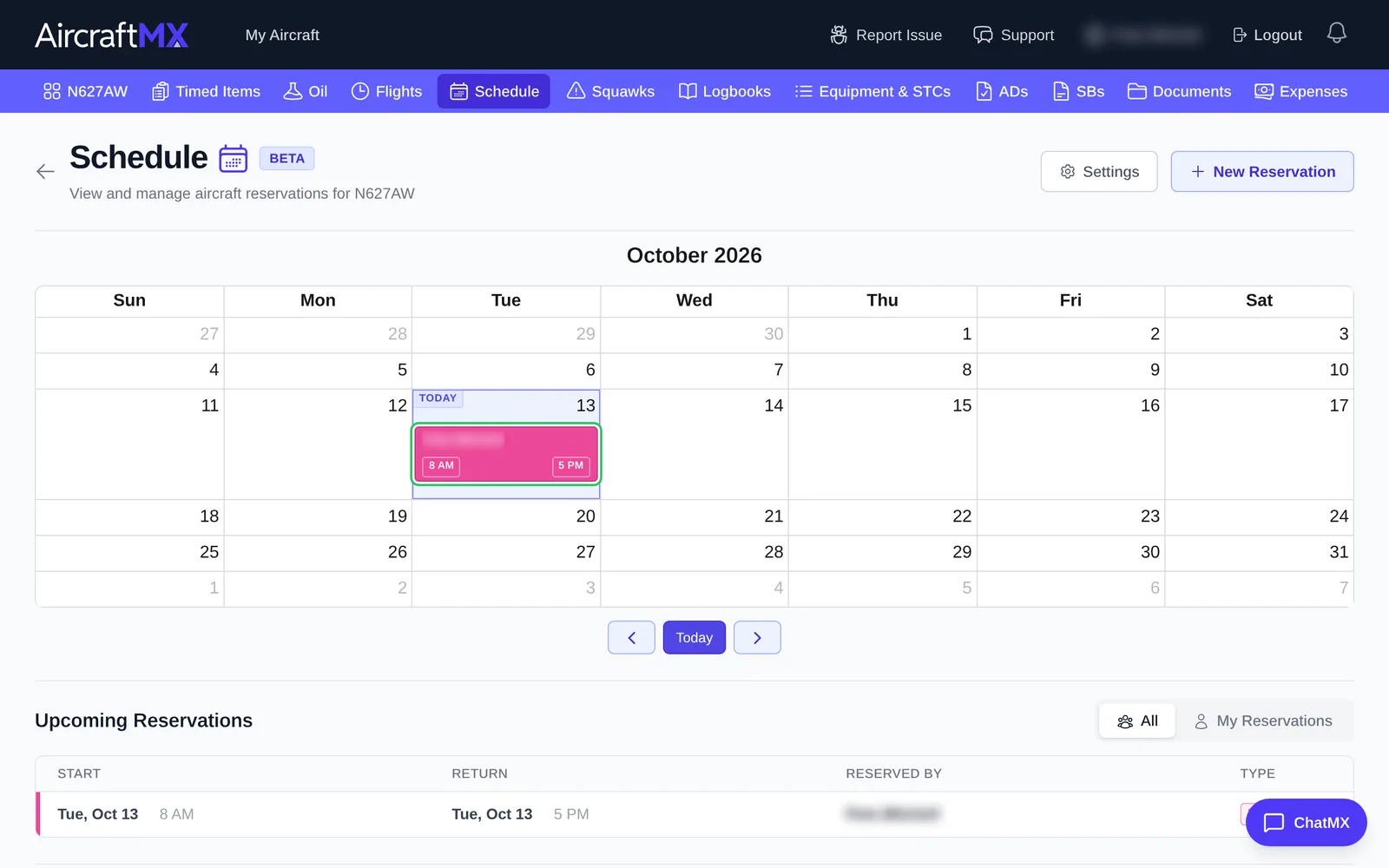Show All upcoming reservations
Viewport: 1389px width, 868px height.
click(x=1137, y=721)
